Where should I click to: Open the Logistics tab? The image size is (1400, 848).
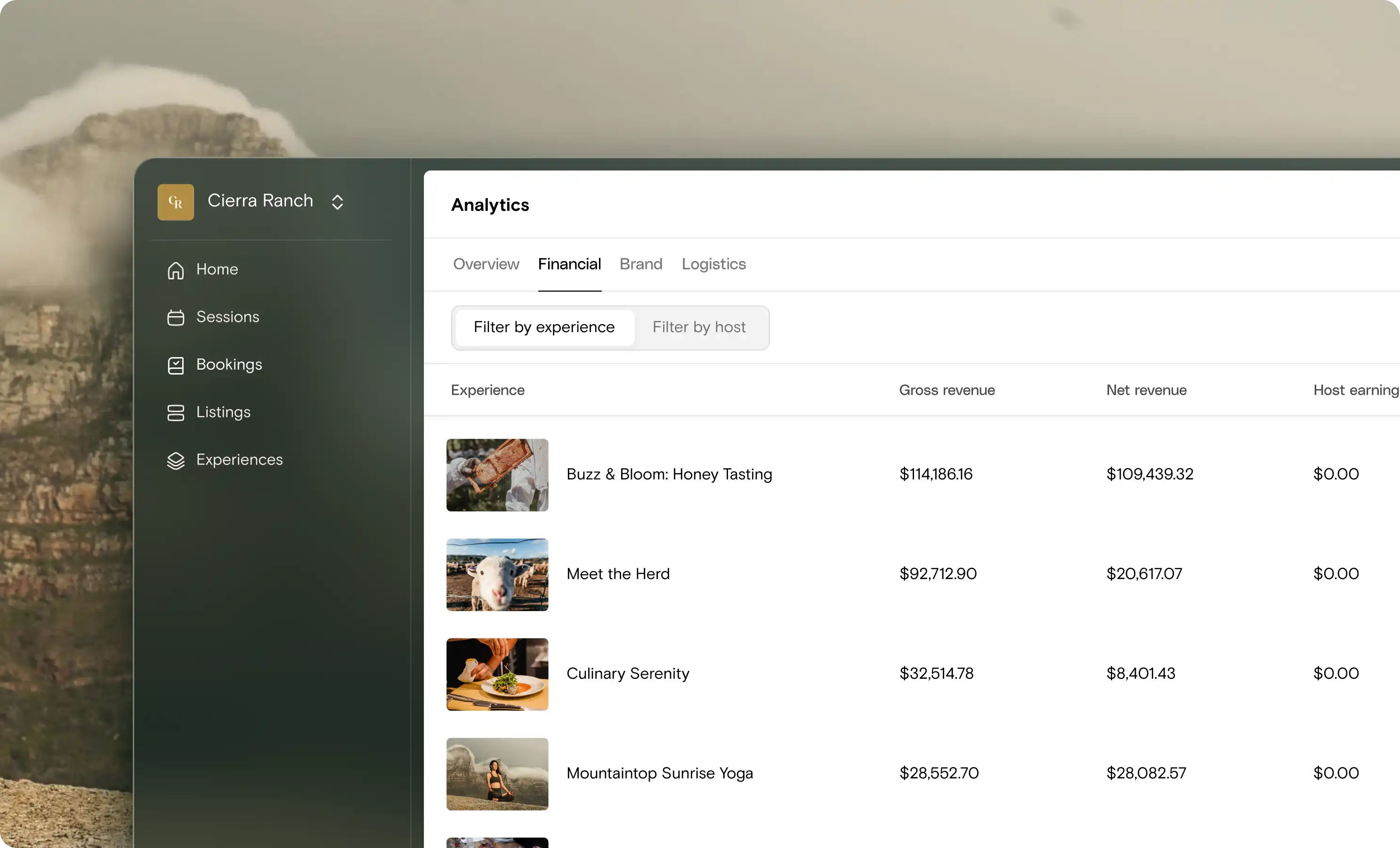coord(713,264)
